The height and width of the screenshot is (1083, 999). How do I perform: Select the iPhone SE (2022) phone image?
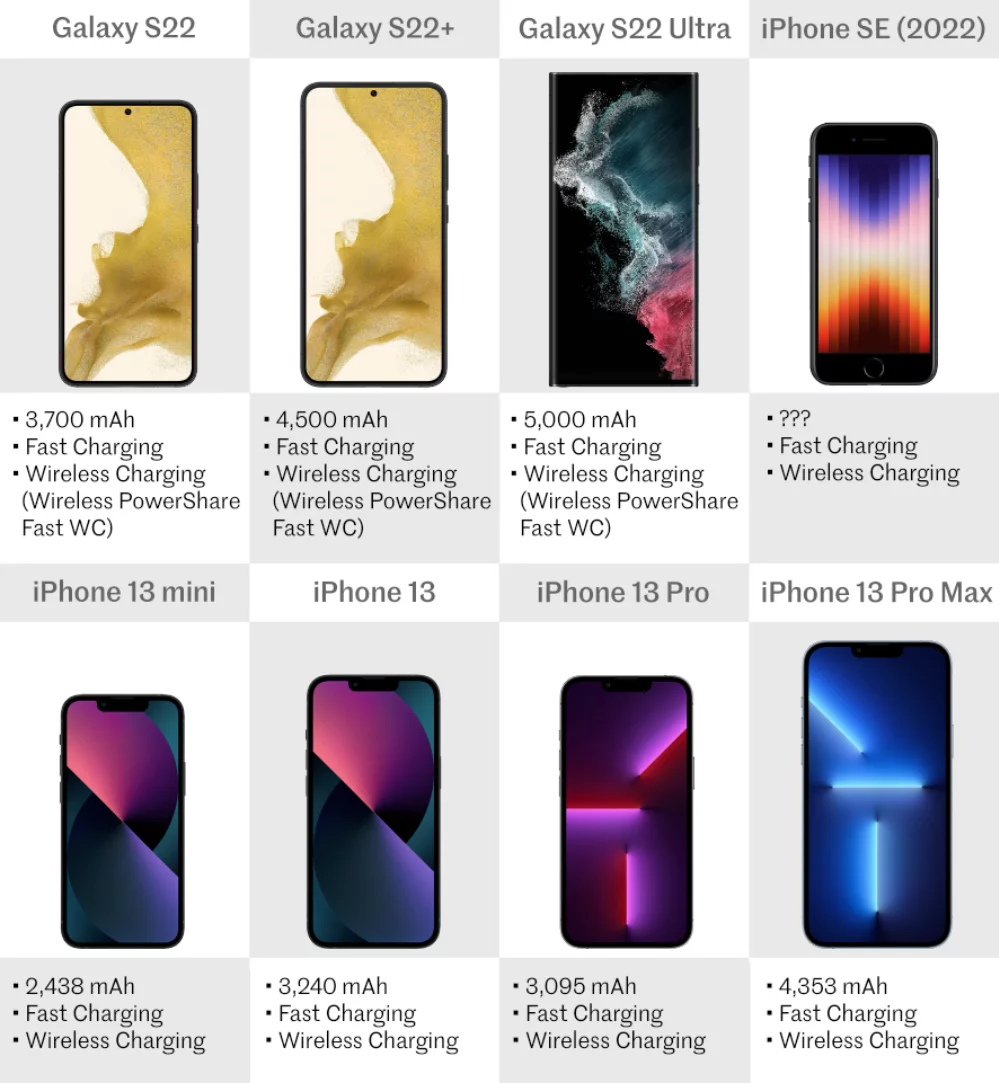[873, 253]
